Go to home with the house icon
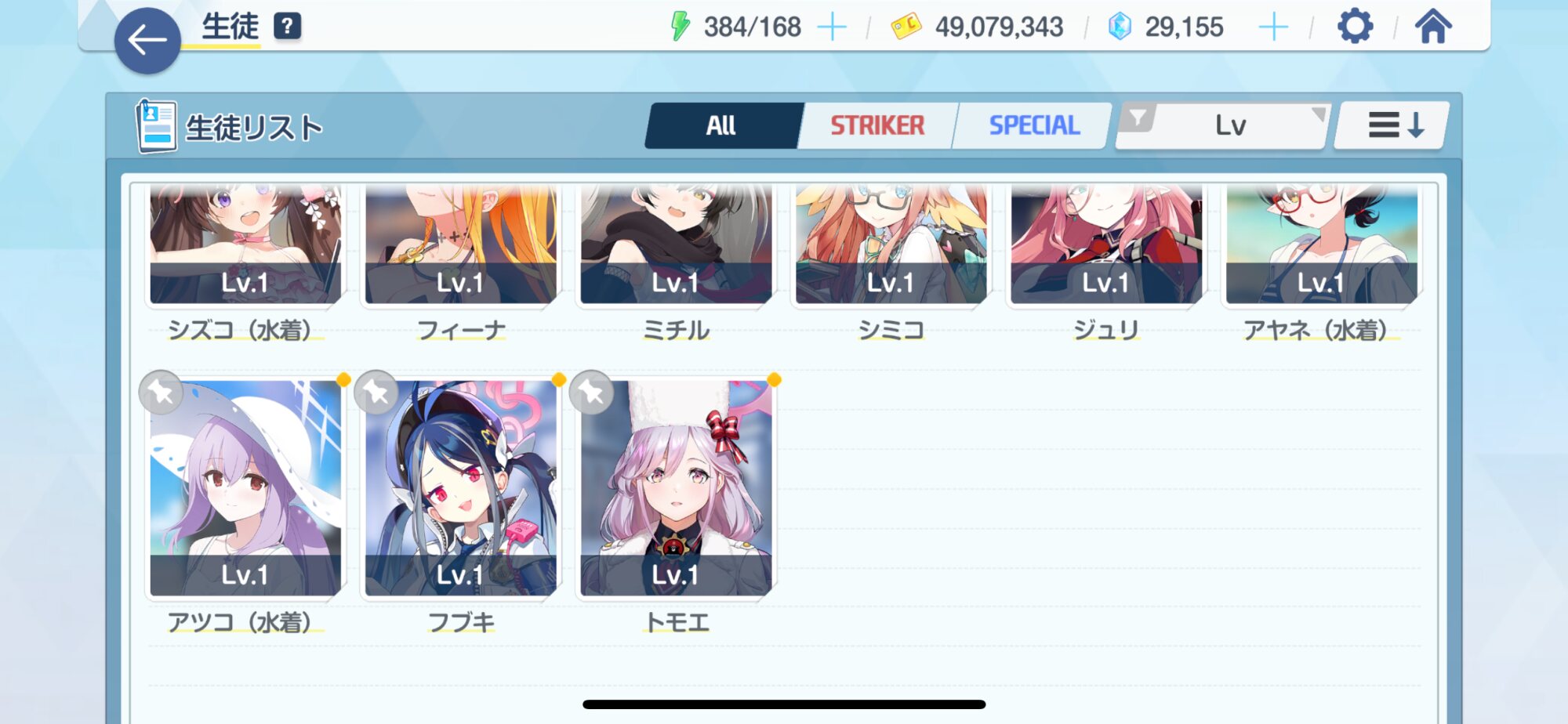This screenshot has width=1568, height=724. [1433, 27]
